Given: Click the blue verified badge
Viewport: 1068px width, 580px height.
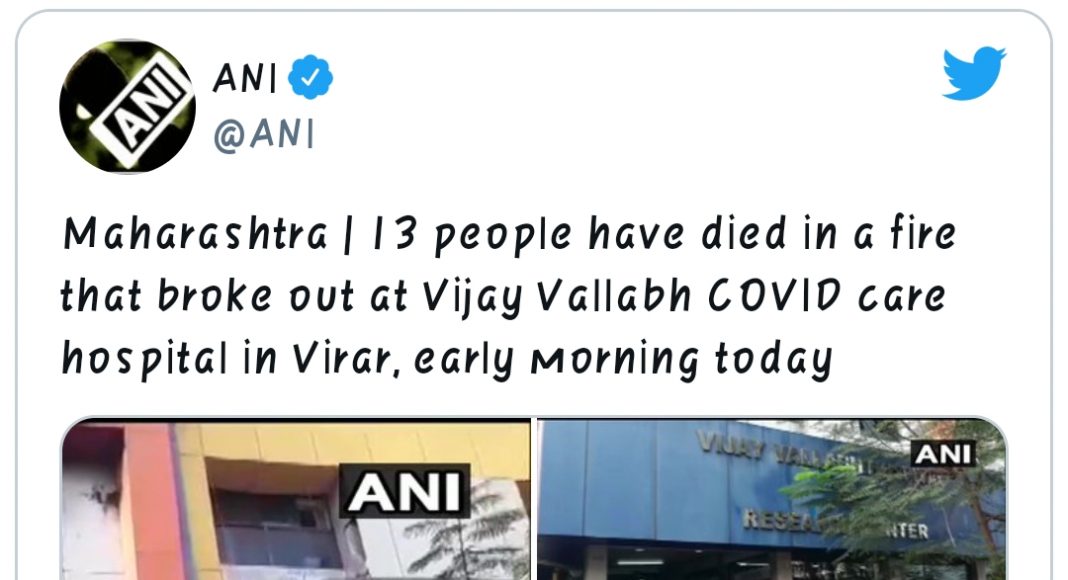Looking at the screenshot, I should click(310, 78).
